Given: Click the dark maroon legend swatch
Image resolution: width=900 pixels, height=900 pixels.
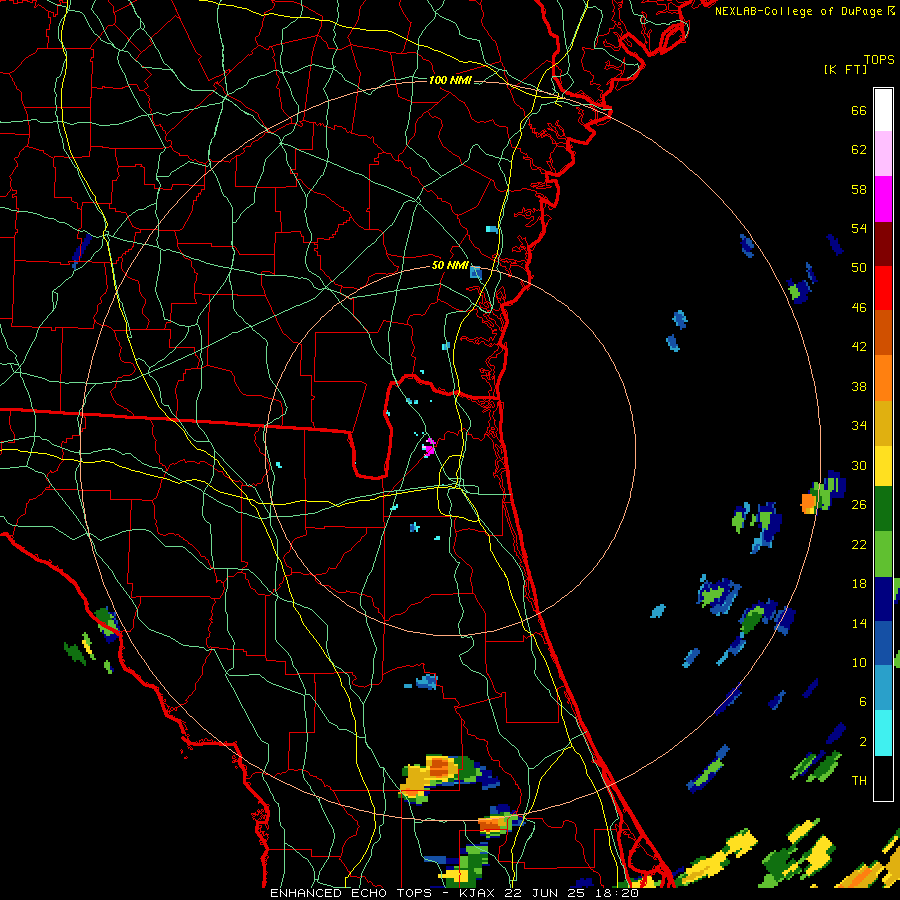Looking at the screenshot, I should [x=883, y=243].
